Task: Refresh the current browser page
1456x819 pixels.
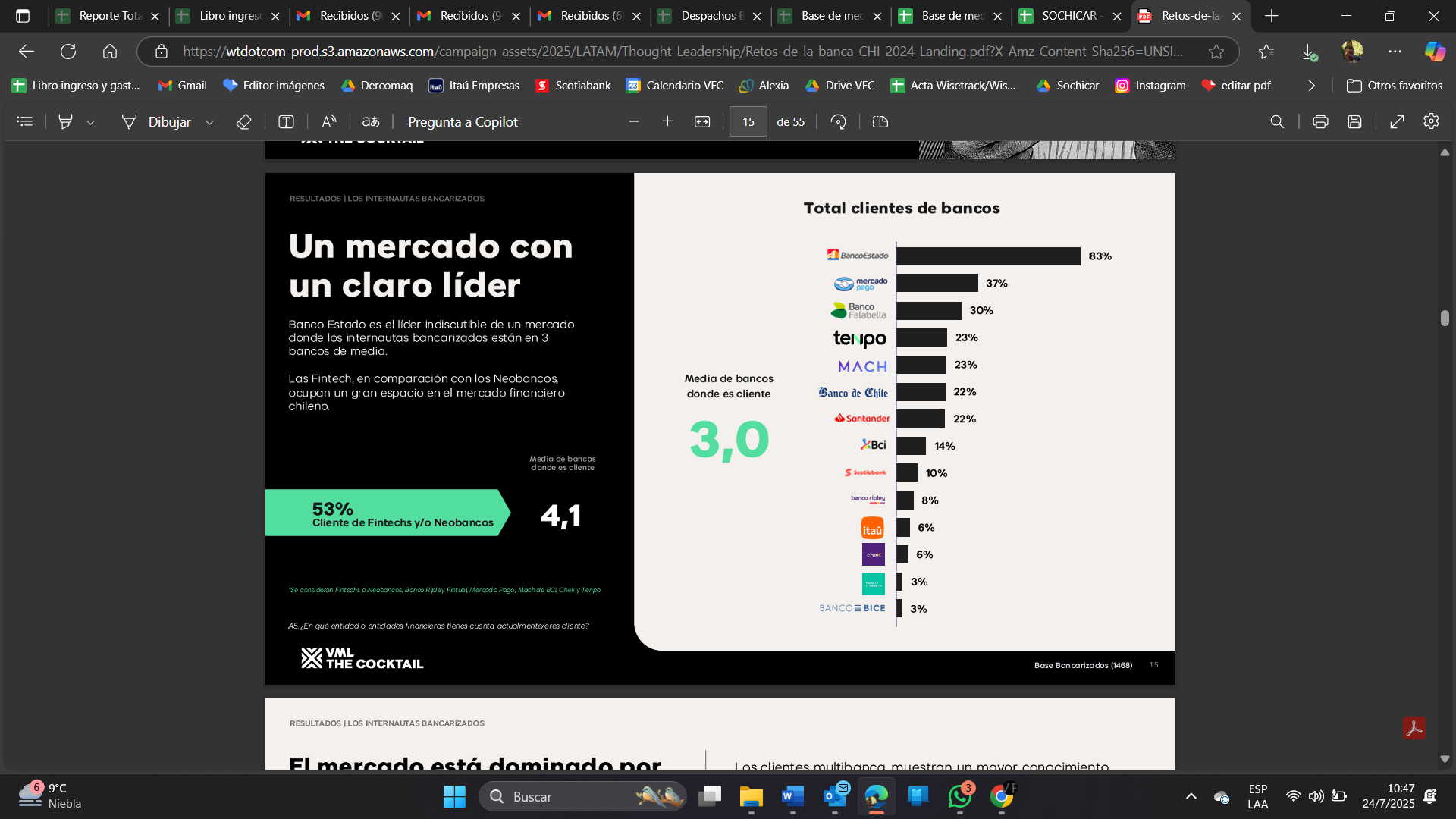Action: click(x=68, y=52)
